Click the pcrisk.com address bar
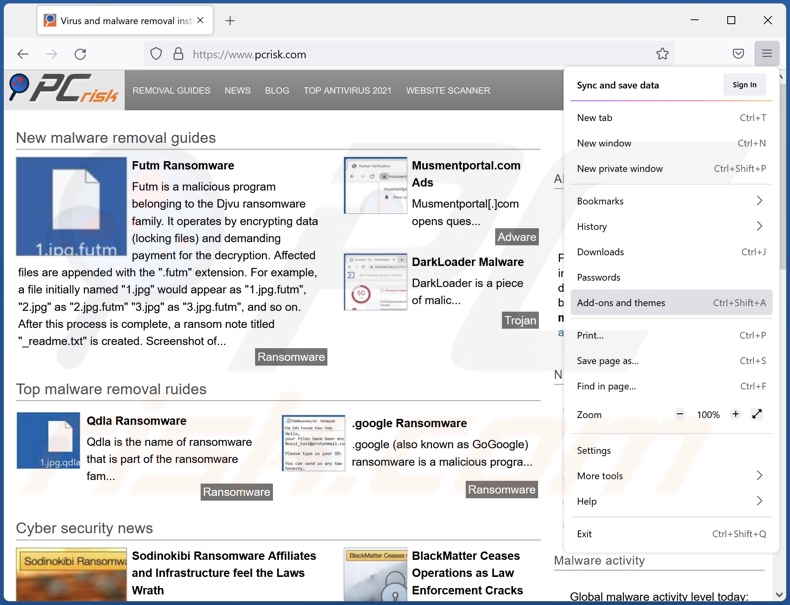This screenshot has height=605, width=790. pos(400,54)
